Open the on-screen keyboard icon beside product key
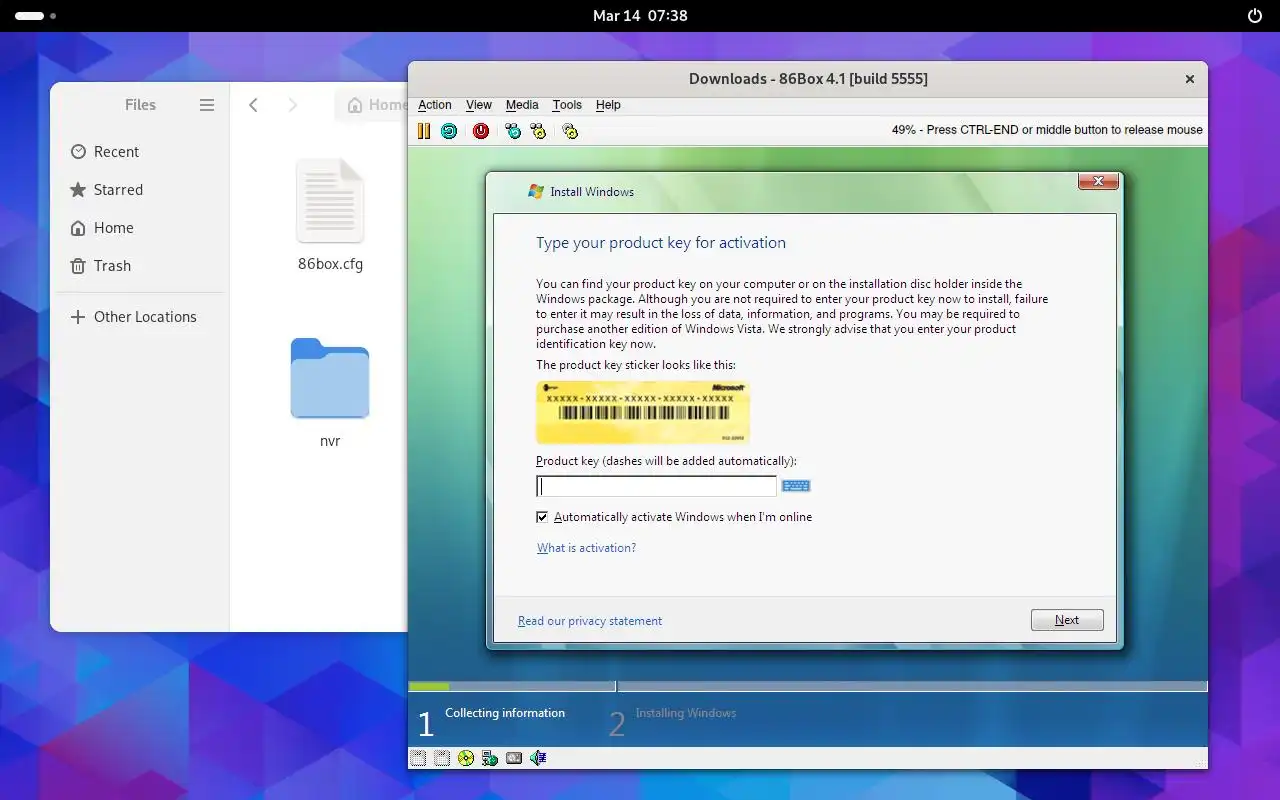This screenshot has height=800, width=1280. (796, 486)
